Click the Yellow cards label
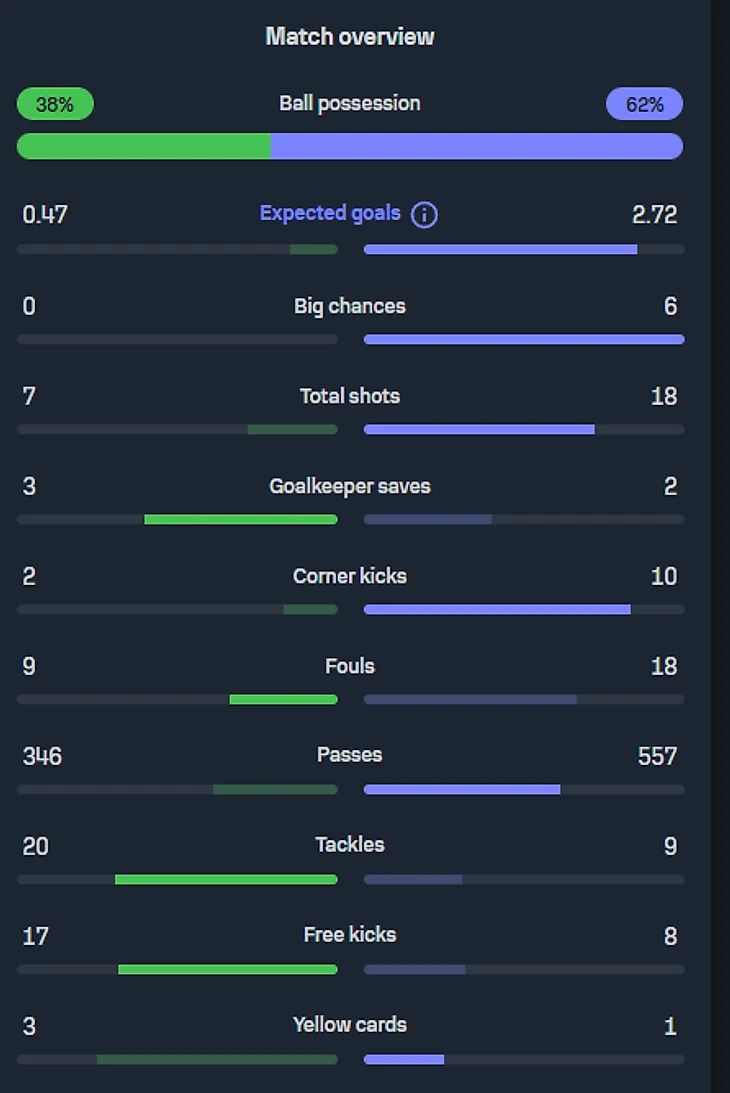730x1093 pixels. pos(350,1024)
